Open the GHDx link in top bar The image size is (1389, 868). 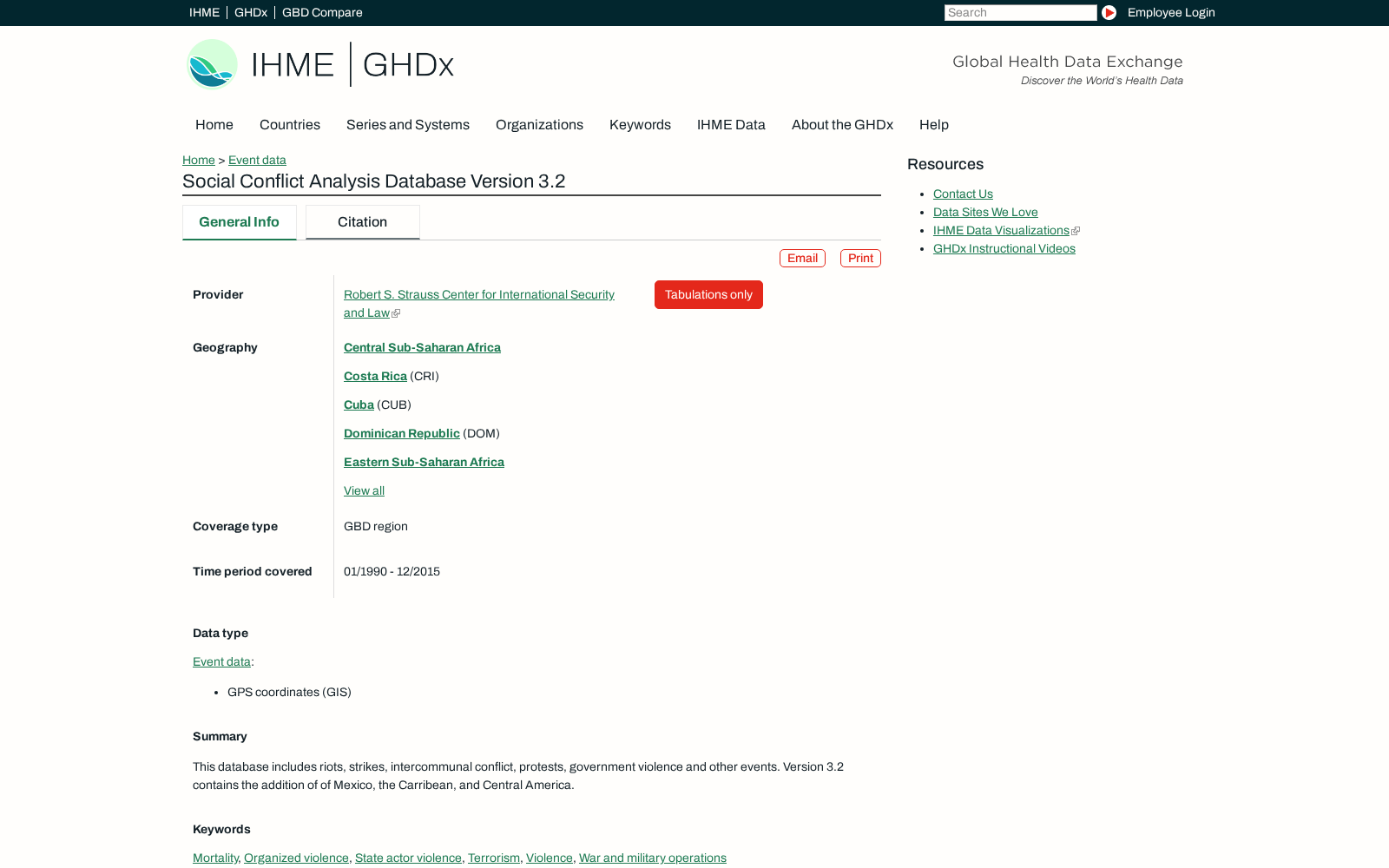(251, 13)
